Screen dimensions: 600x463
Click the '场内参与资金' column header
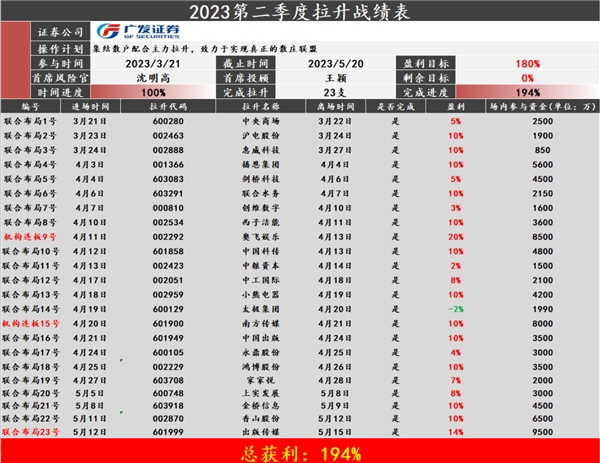542,106
